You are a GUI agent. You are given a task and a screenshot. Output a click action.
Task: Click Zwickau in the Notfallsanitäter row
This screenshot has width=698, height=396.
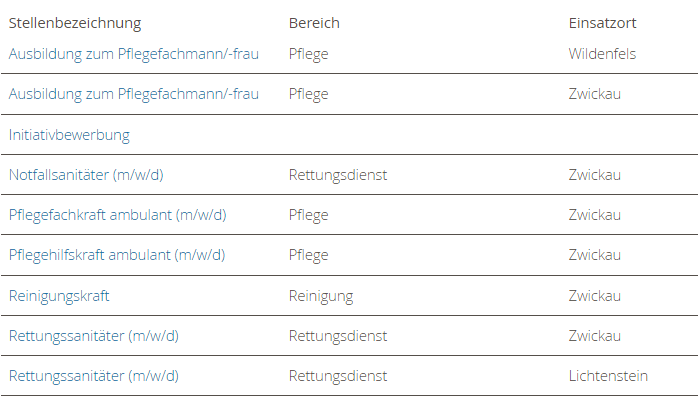pyautogui.click(x=595, y=175)
